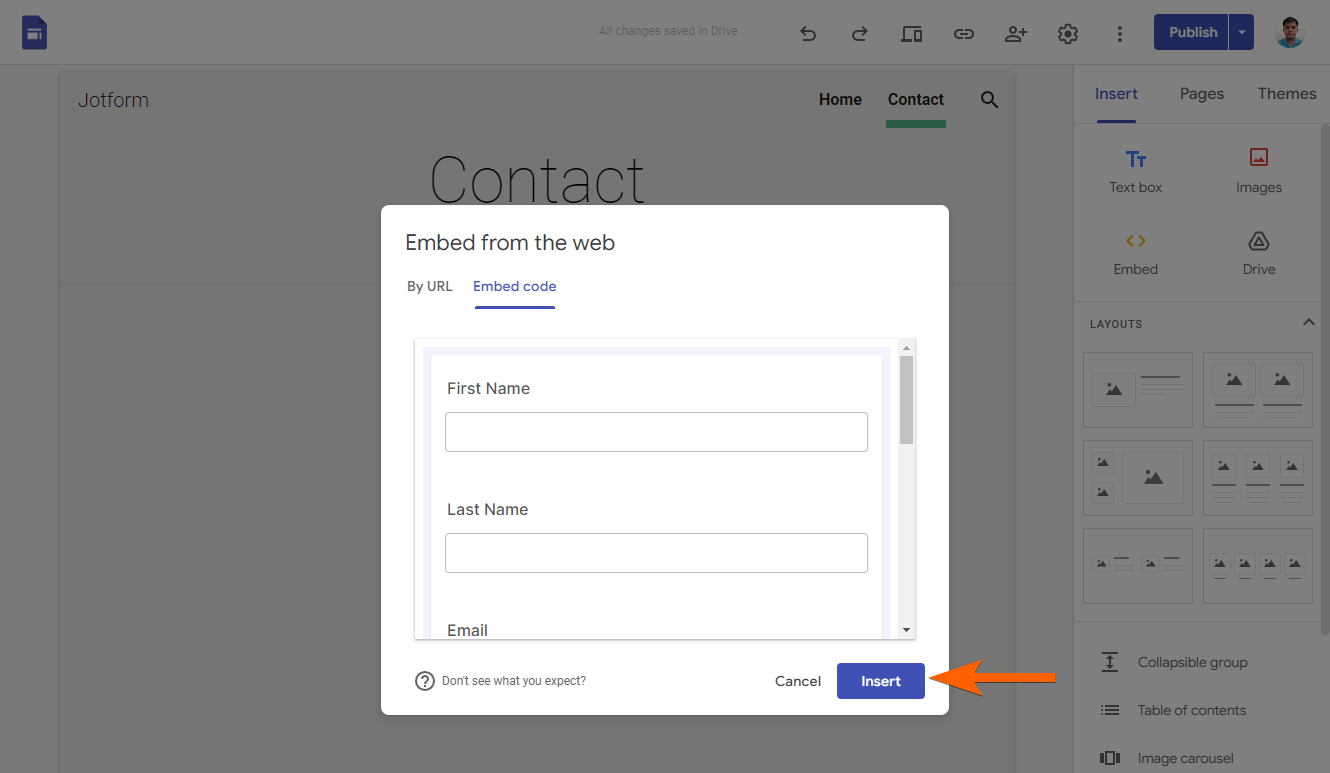The image size is (1330, 773).
Task: Open the Themes tab
Action: coord(1286,94)
